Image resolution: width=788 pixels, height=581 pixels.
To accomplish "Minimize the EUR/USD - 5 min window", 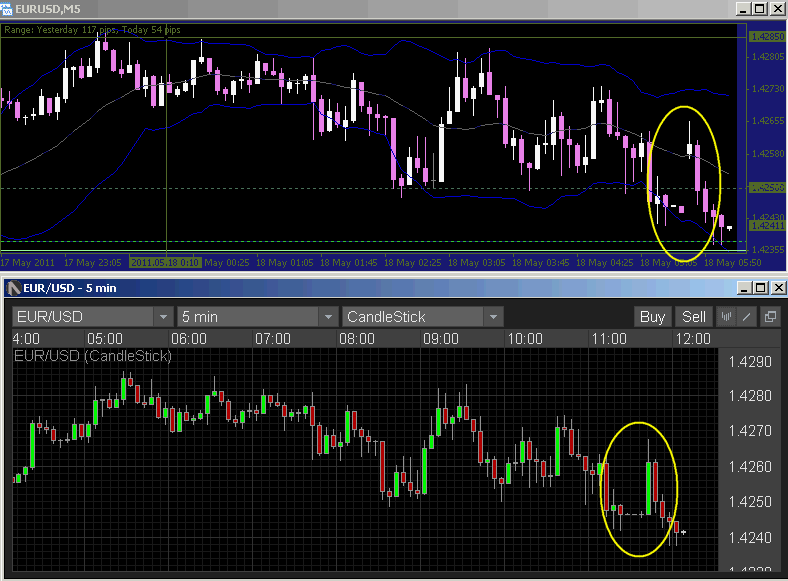I will coord(744,287).
